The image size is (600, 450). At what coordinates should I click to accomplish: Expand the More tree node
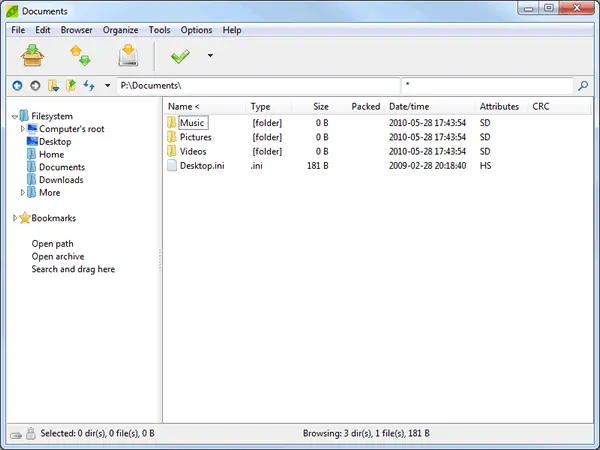[x=23, y=193]
